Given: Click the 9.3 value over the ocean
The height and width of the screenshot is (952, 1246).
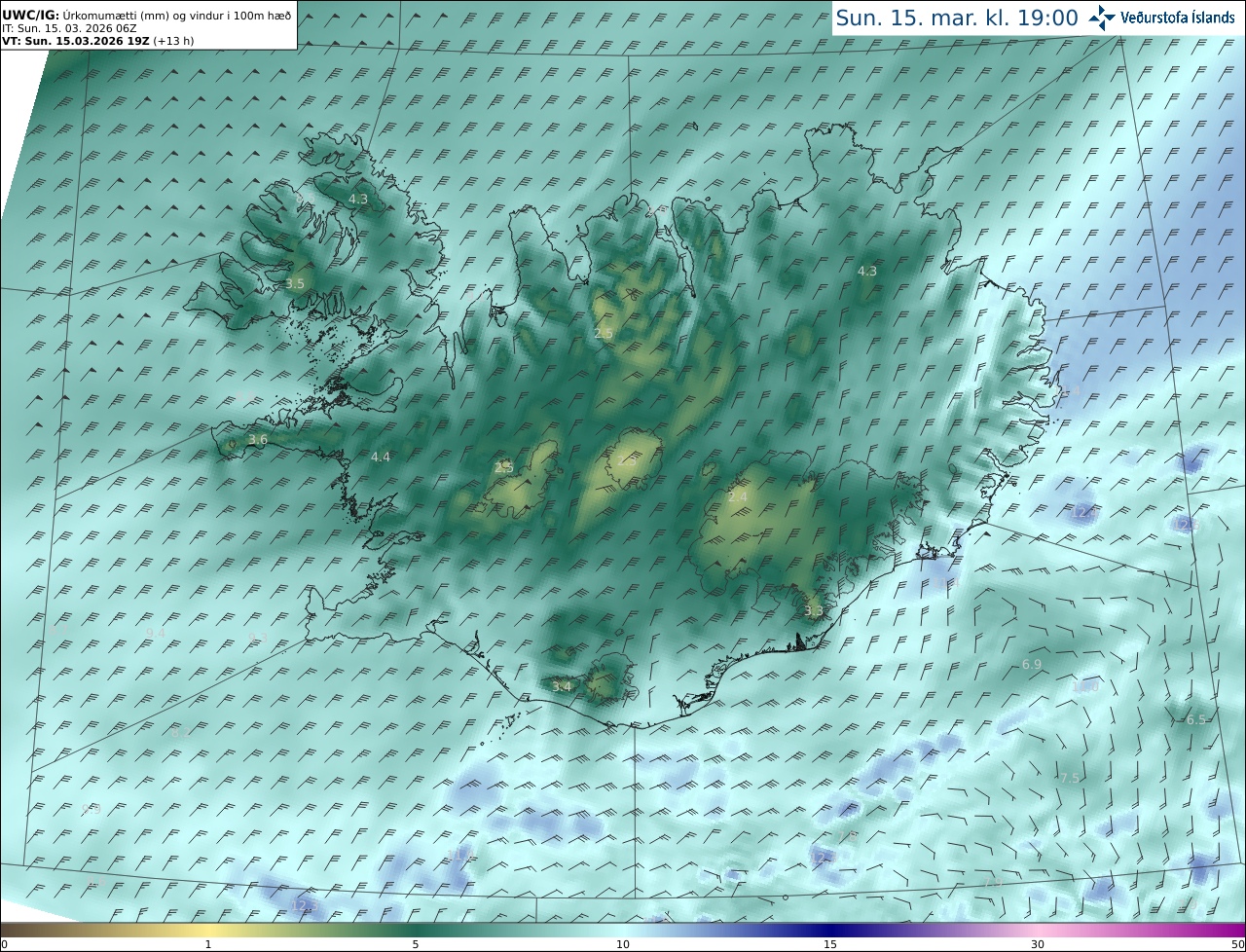Looking at the screenshot, I should (x=258, y=638).
